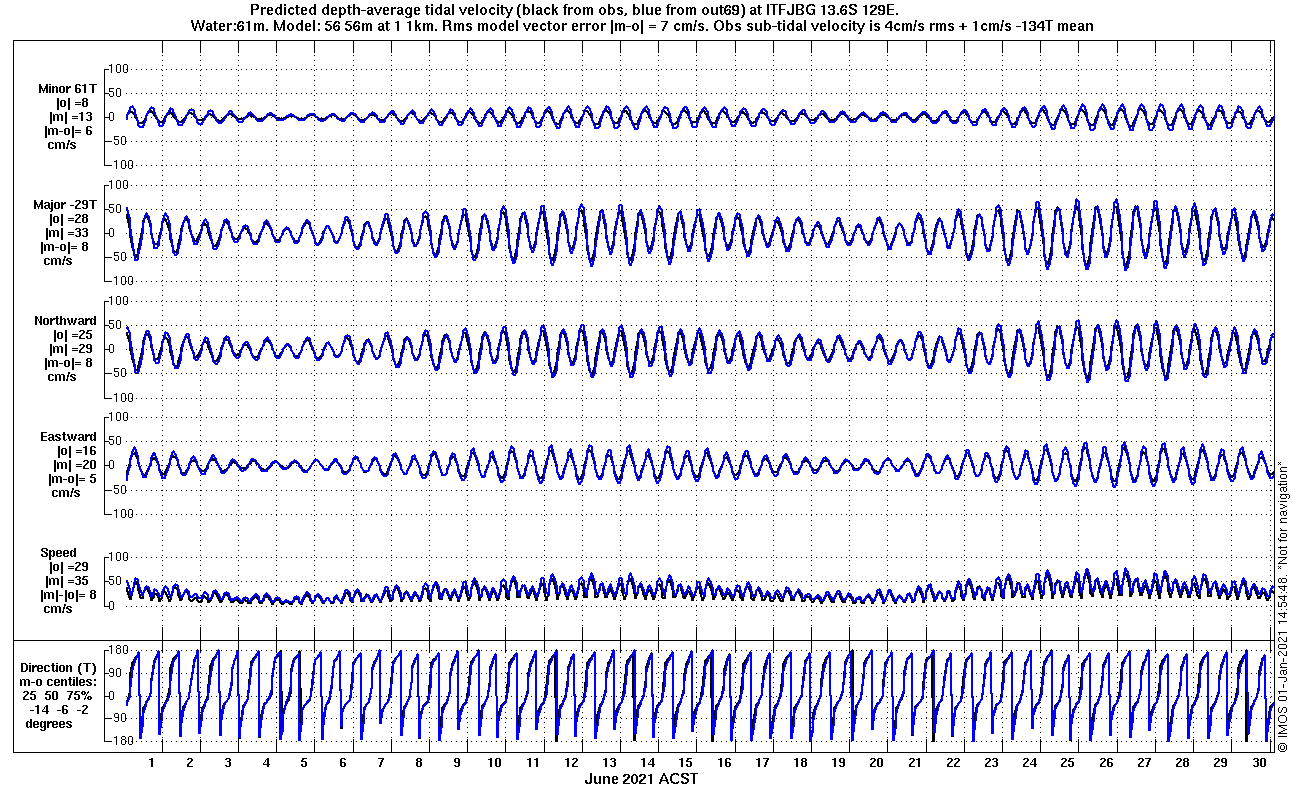Viewport: 1300px width, 800px height.
Task: Select the 'Minor 61T' panel label
Action: click(67, 89)
